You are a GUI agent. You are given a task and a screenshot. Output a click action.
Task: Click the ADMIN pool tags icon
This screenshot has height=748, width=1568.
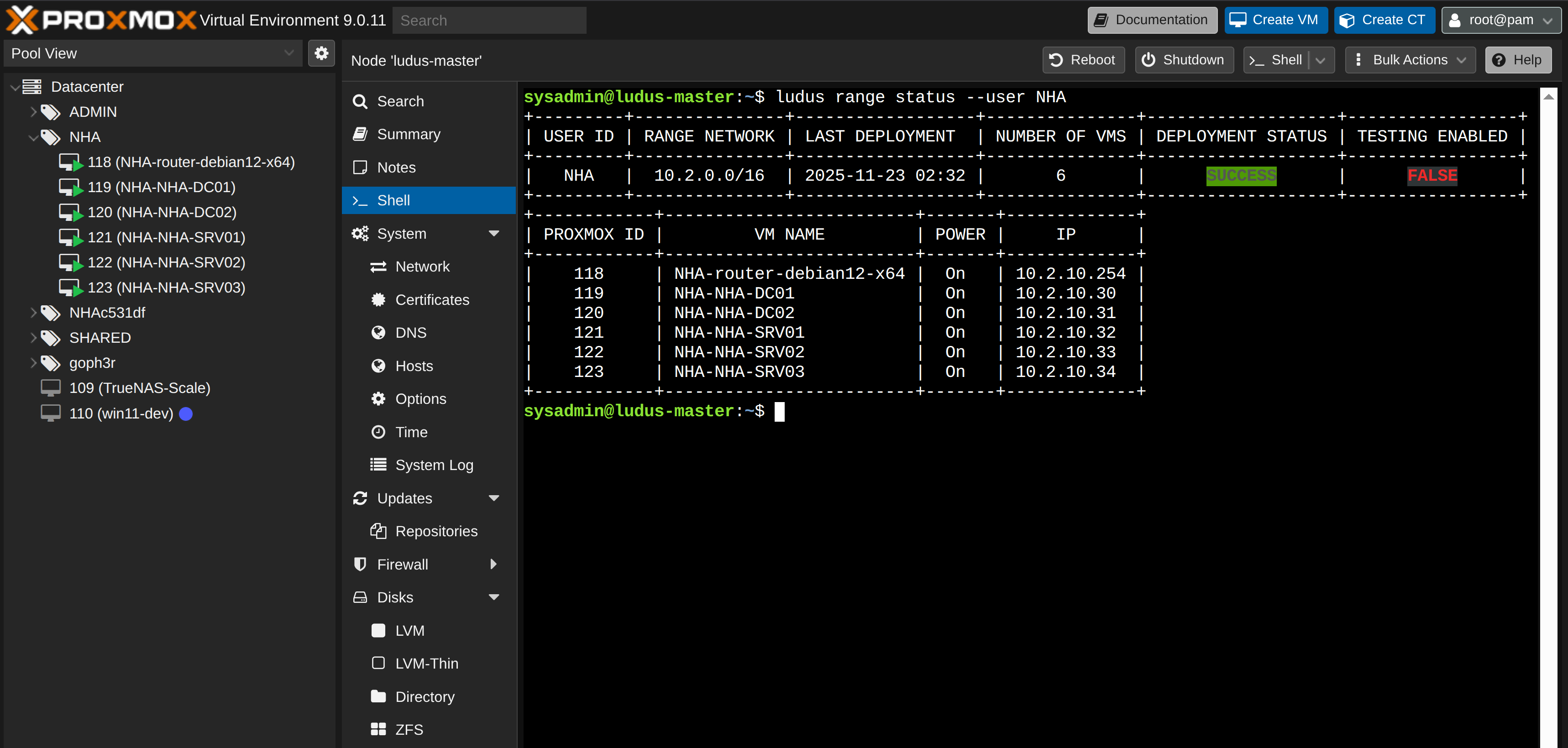click(51, 112)
